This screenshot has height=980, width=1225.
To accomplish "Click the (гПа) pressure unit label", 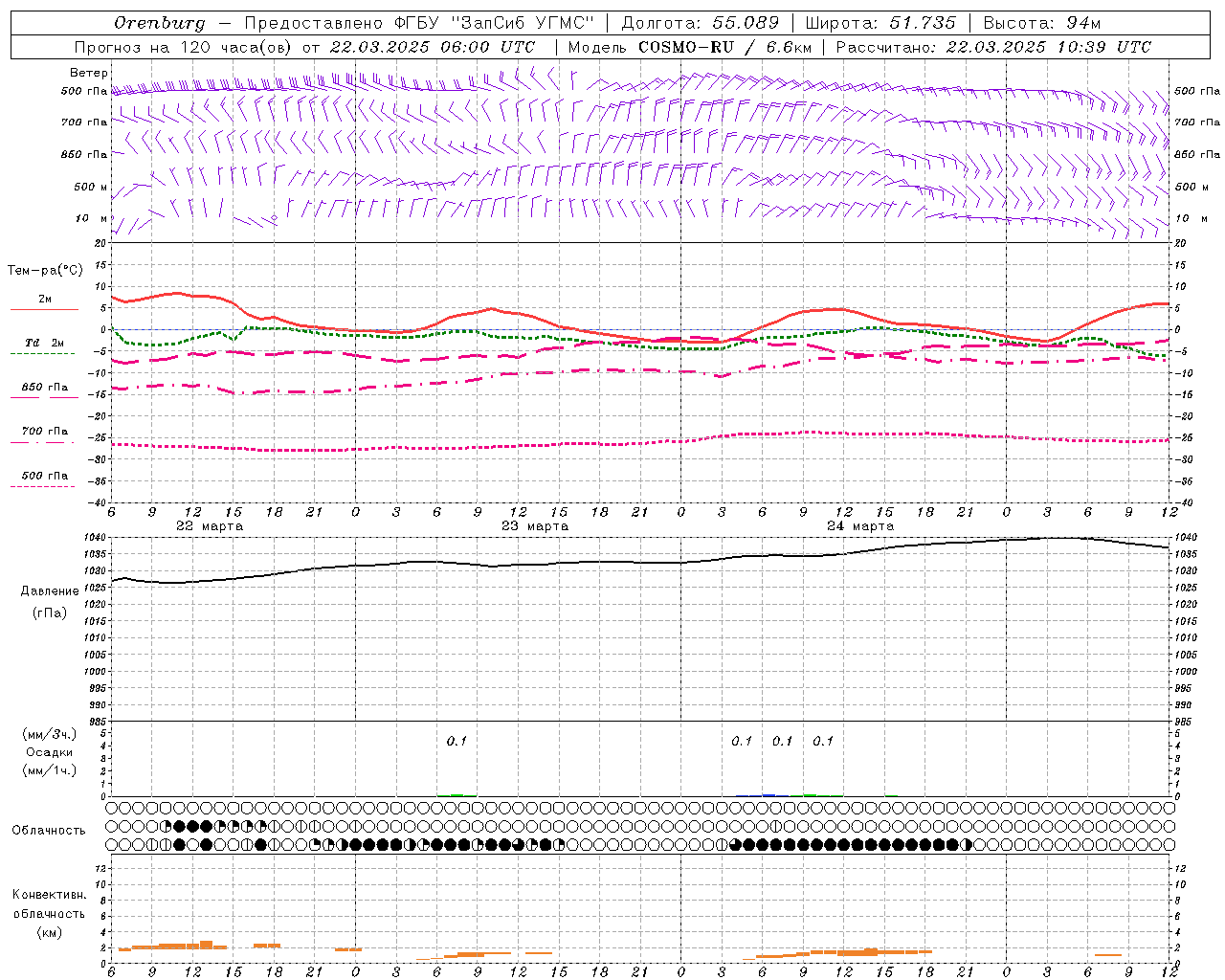I will (50, 612).
